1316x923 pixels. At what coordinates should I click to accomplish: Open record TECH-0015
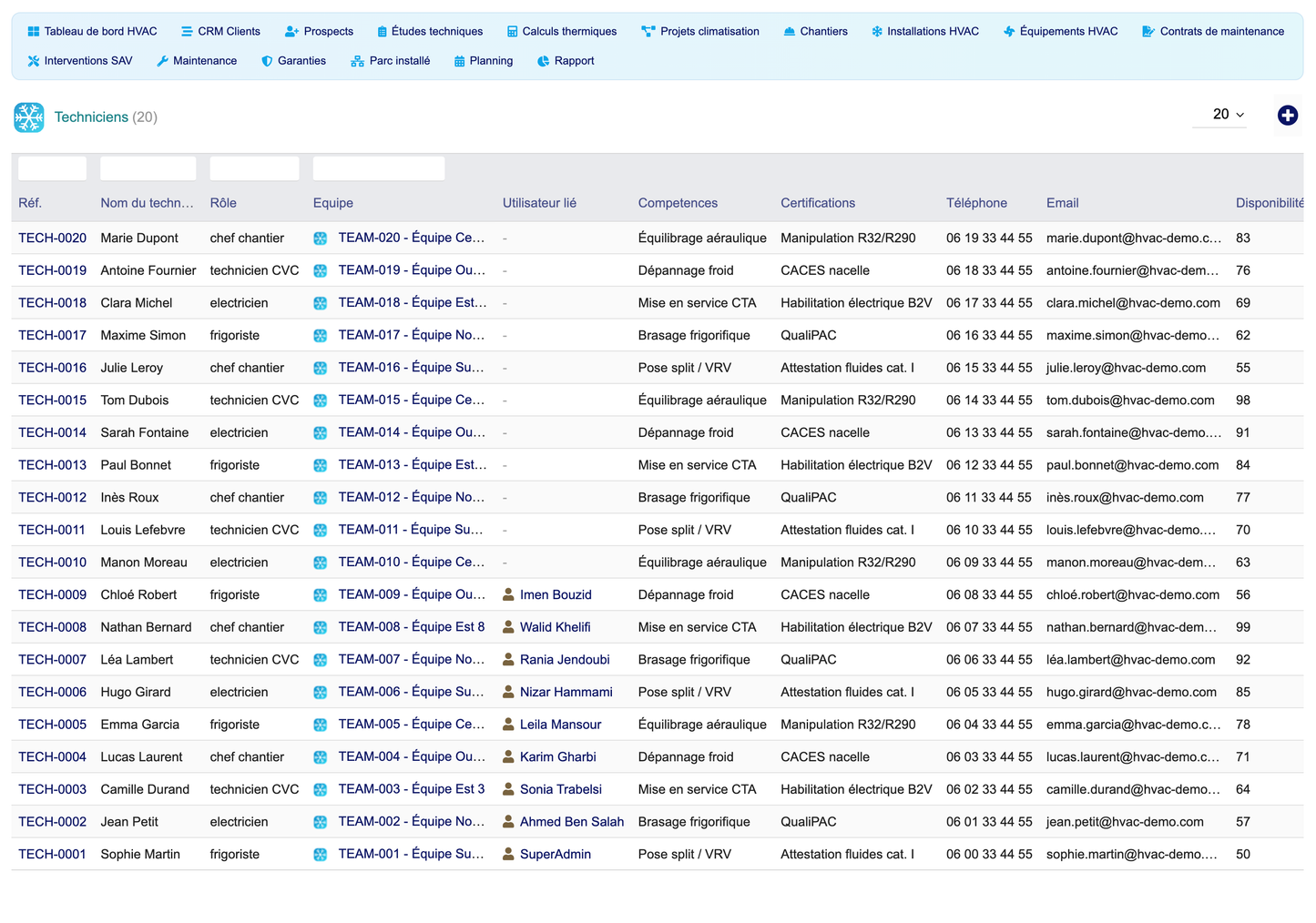(52, 401)
